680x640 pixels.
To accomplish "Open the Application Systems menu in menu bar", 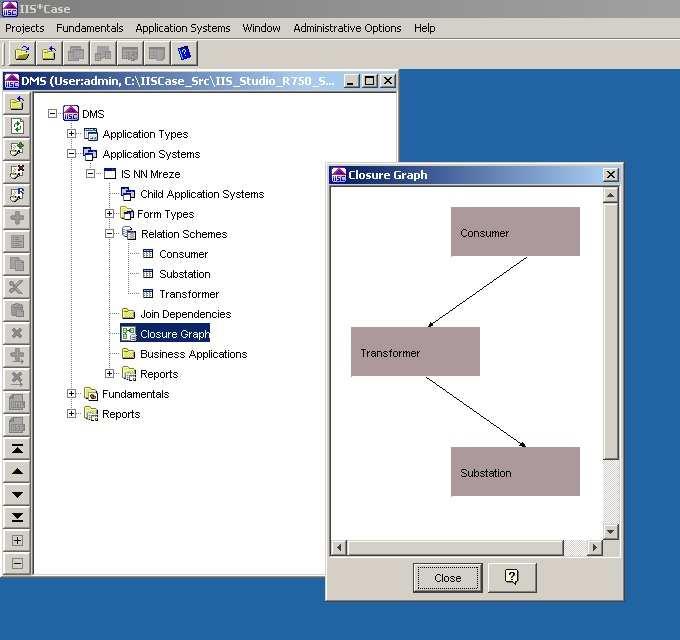I will click(x=183, y=28).
